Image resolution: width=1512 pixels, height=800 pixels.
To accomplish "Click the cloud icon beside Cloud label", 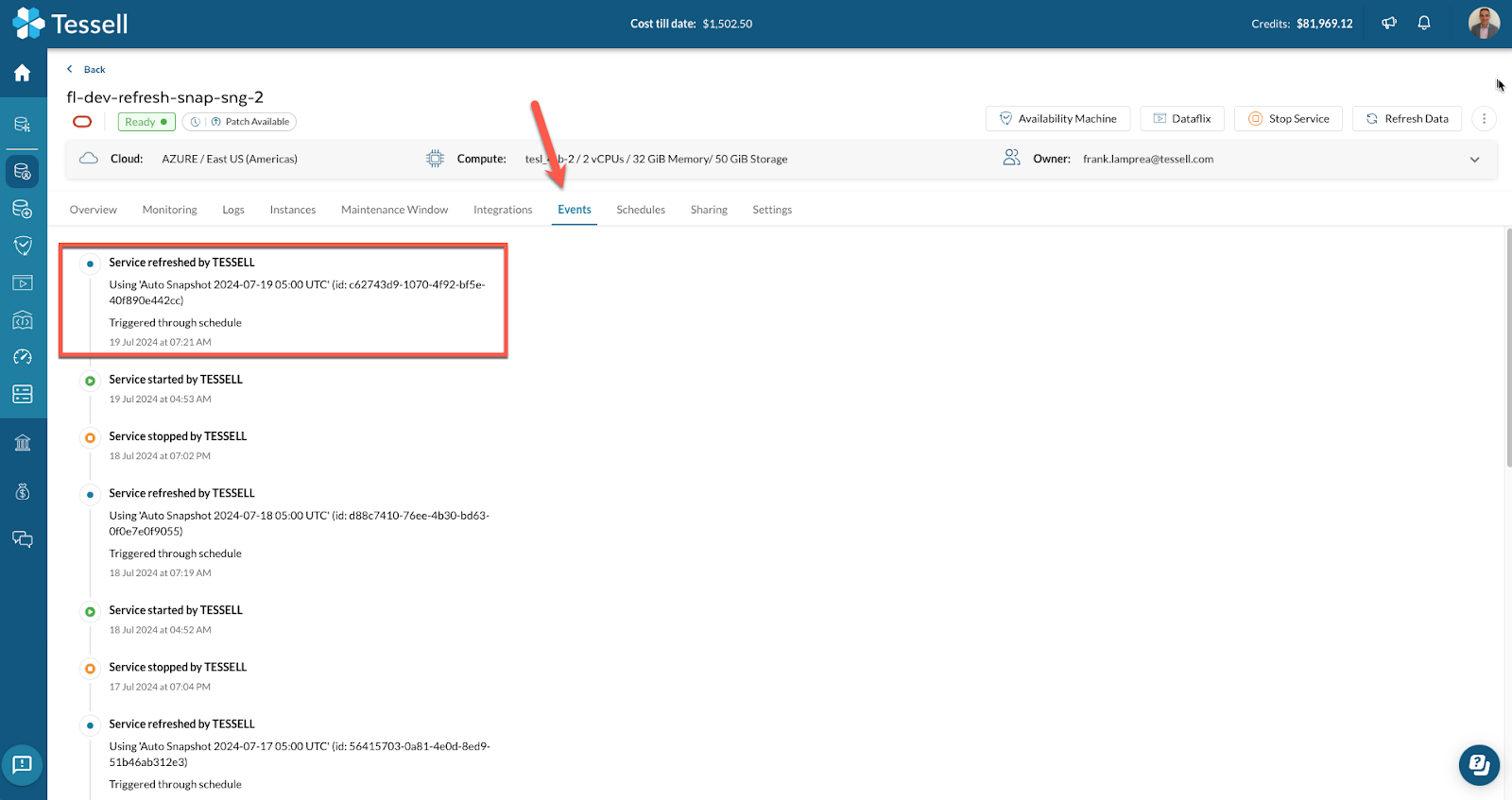I will click(89, 159).
